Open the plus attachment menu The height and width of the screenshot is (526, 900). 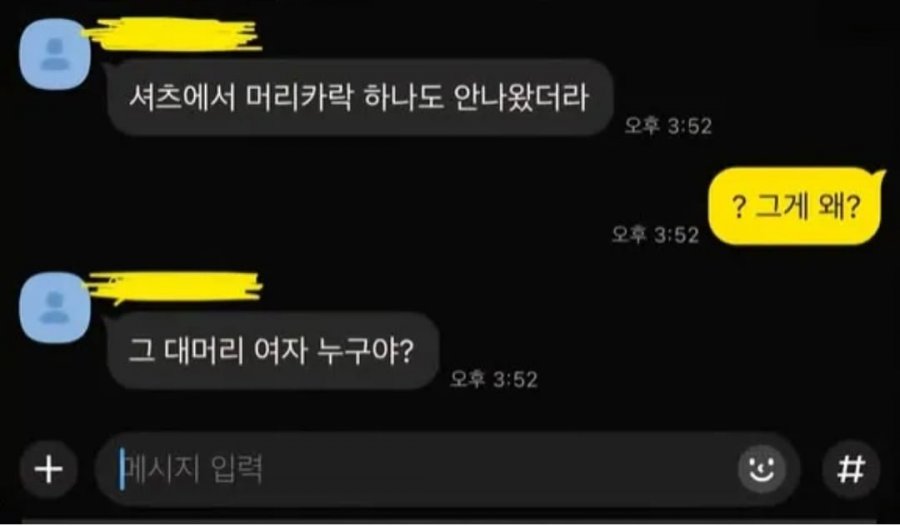[x=49, y=469]
